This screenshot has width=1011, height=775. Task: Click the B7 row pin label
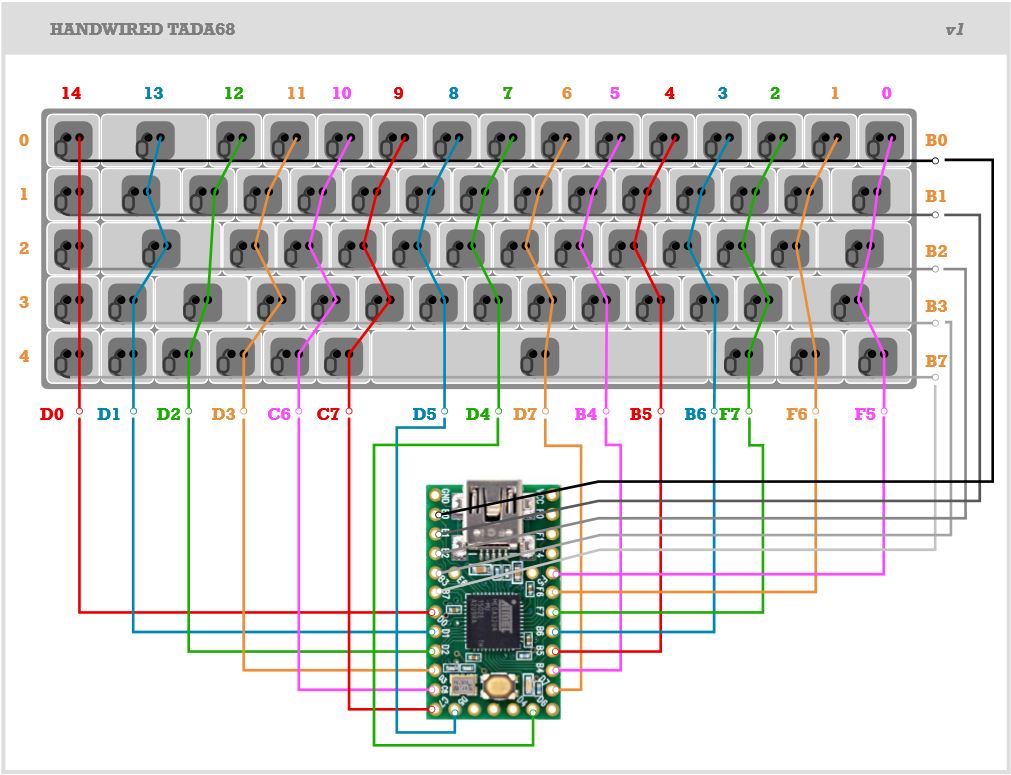pyautogui.click(x=936, y=360)
